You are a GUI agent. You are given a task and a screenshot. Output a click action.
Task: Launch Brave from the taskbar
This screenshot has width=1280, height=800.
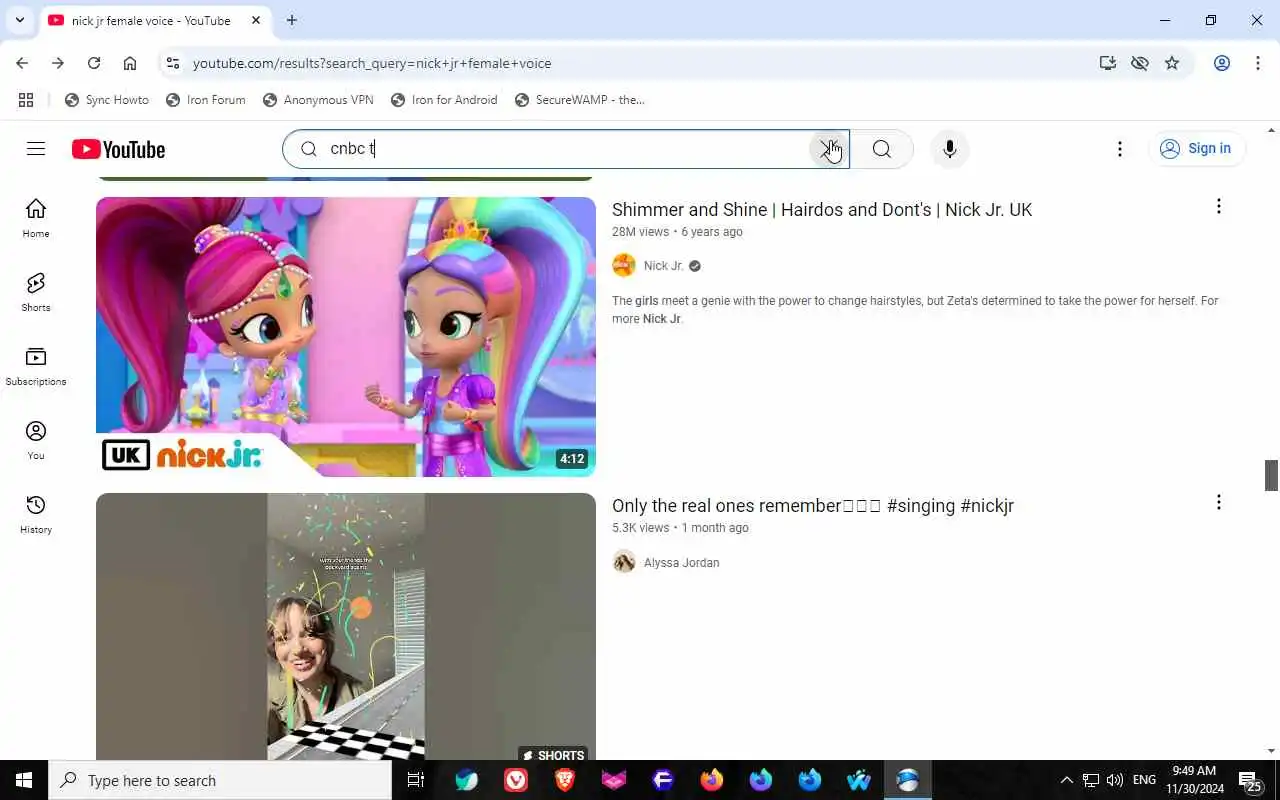[565, 780]
